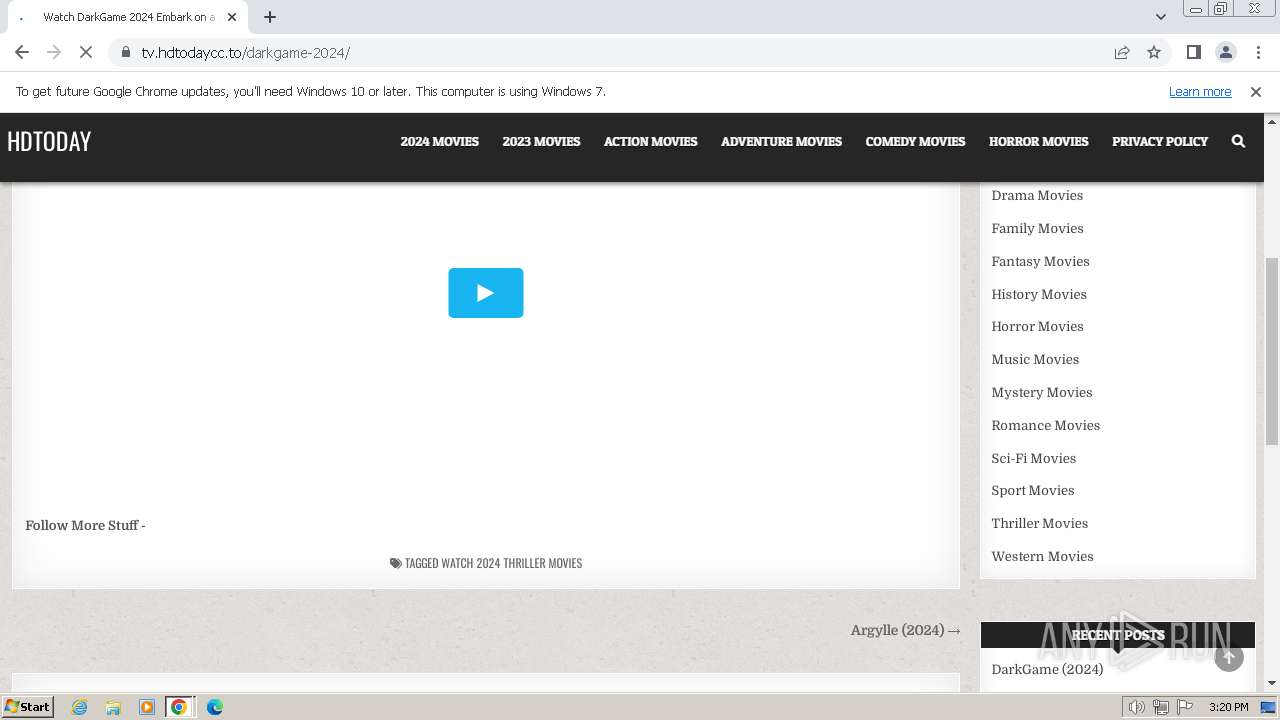Open the 2023 Movies menu item
The width and height of the screenshot is (1280, 720).
coord(541,142)
